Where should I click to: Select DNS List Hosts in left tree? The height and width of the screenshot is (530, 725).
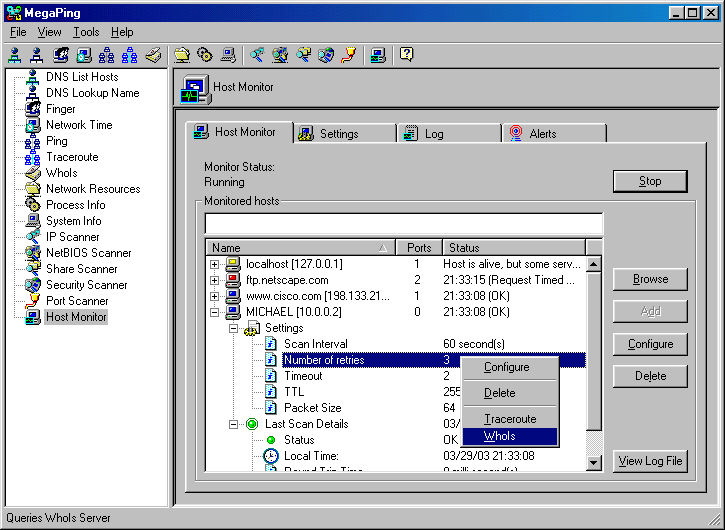[x=82, y=77]
